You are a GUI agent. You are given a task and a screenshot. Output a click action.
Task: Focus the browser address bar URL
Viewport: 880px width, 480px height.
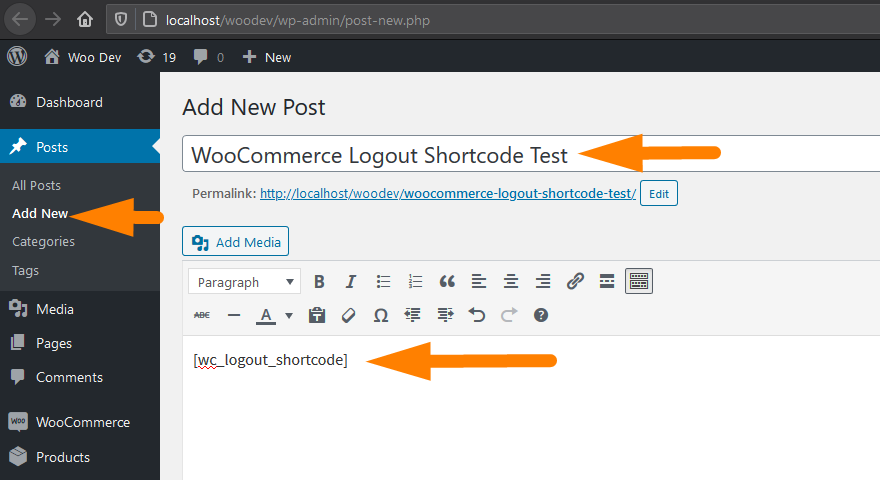coord(298,21)
